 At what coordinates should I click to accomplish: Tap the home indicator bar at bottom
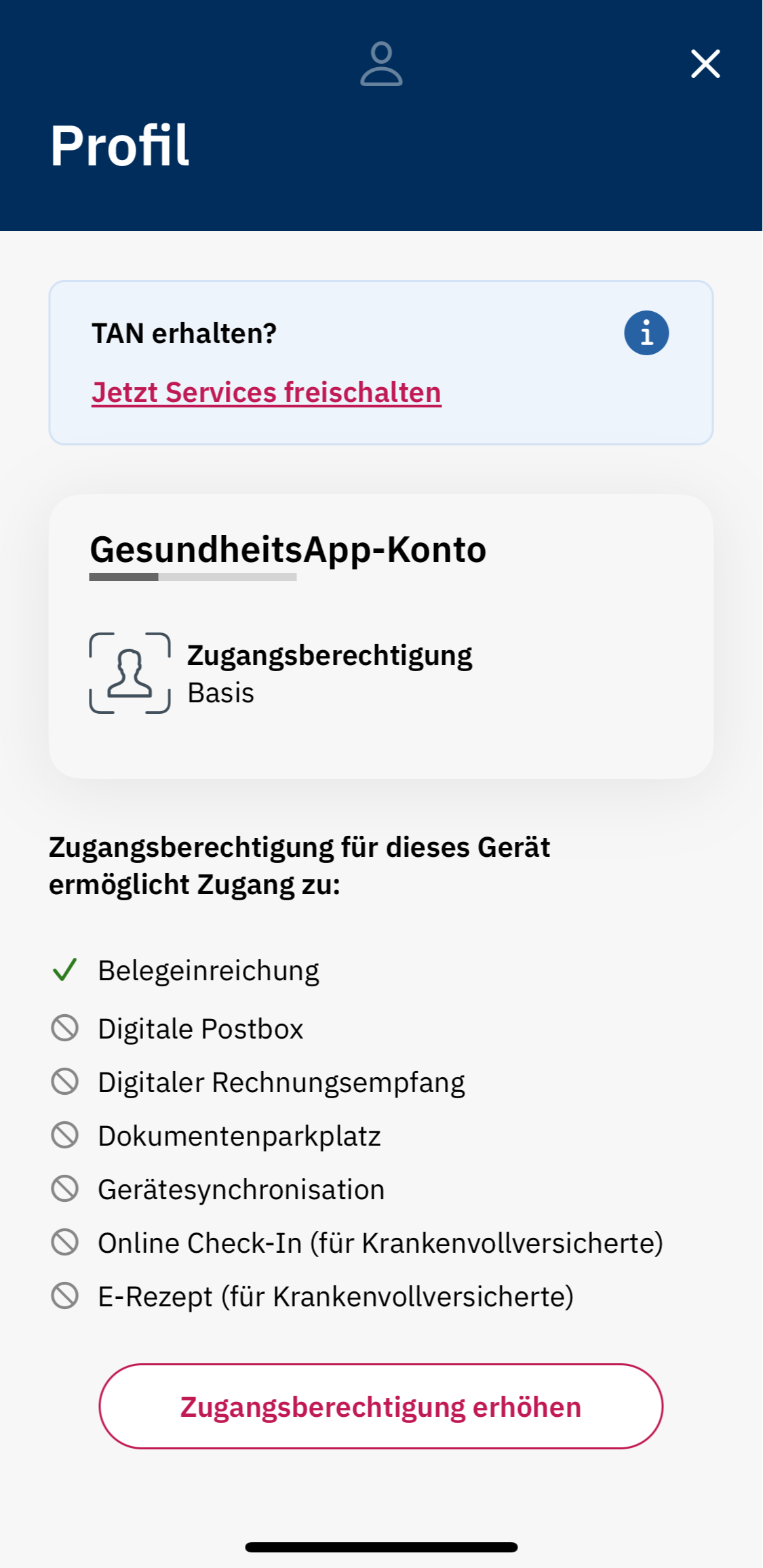[x=381, y=1547]
